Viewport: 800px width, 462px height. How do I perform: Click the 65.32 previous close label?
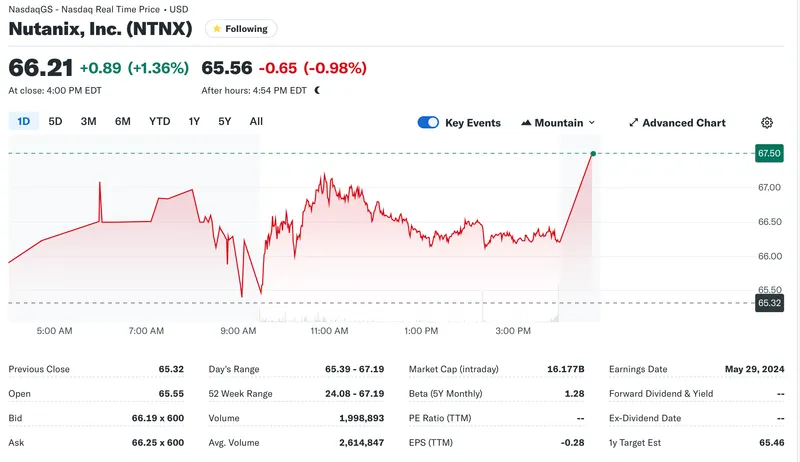coord(769,303)
